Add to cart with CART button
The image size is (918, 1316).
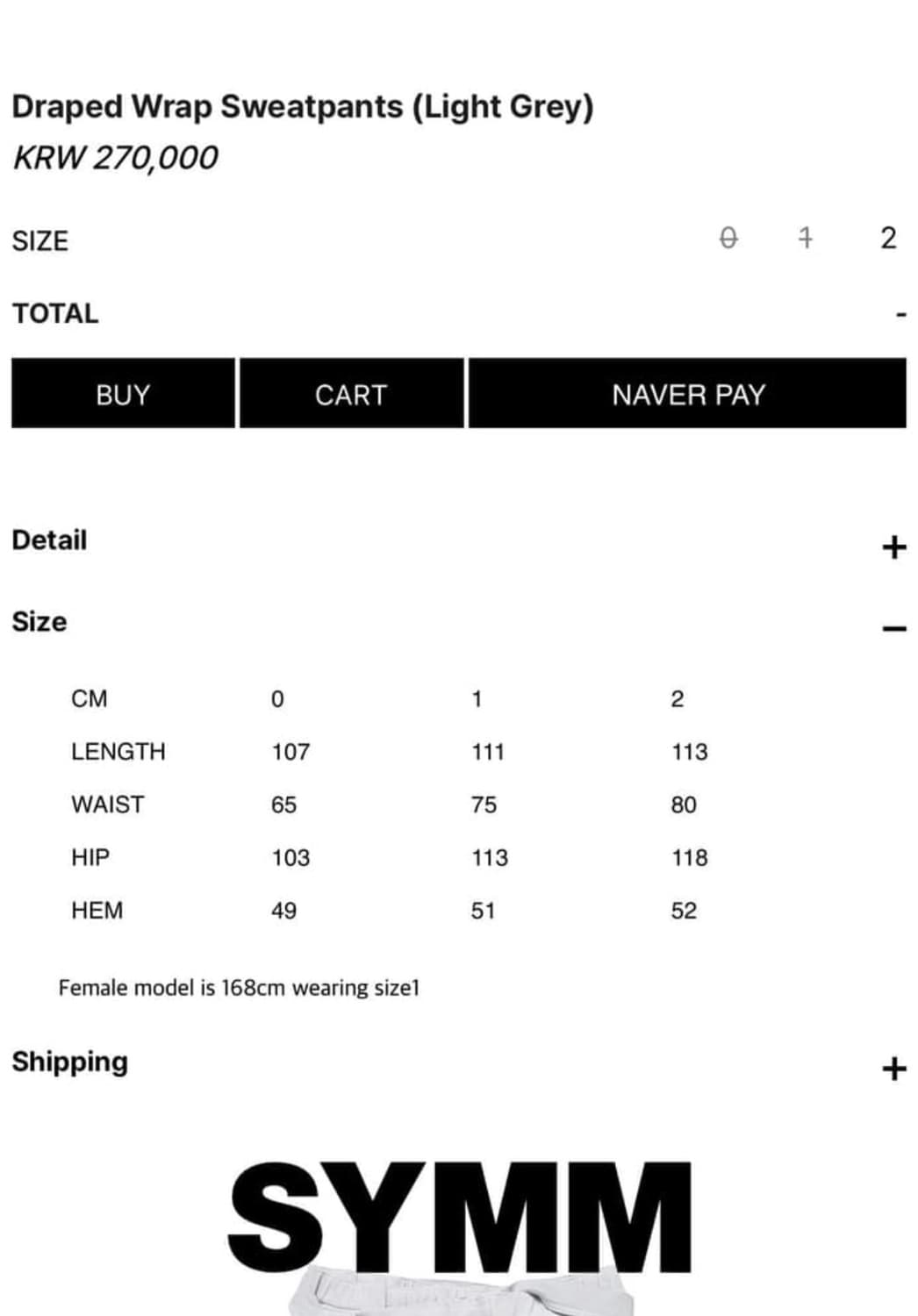pyautogui.click(x=351, y=394)
